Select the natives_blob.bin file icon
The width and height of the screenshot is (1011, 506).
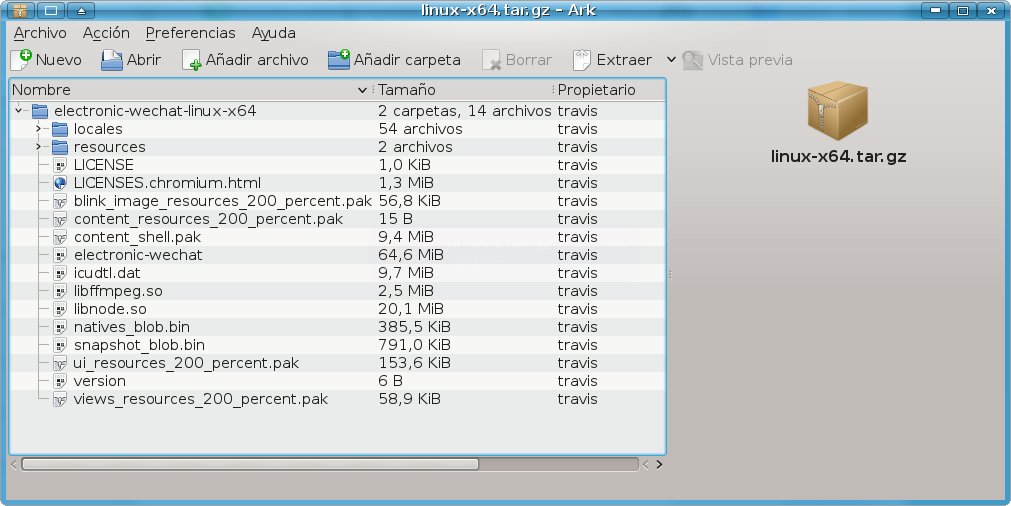point(60,327)
